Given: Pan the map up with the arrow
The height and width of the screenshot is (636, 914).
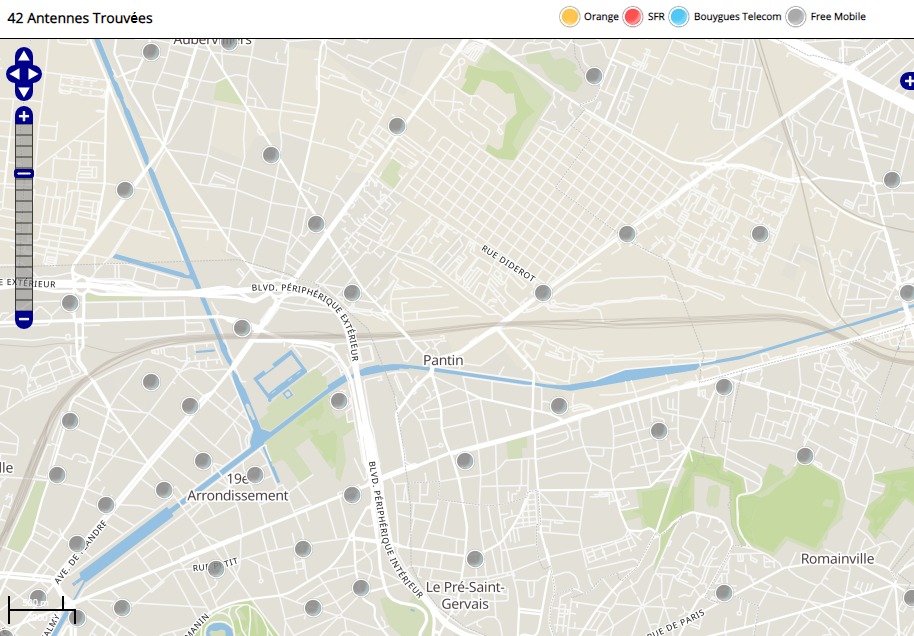Looking at the screenshot, I should [x=24, y=56].
